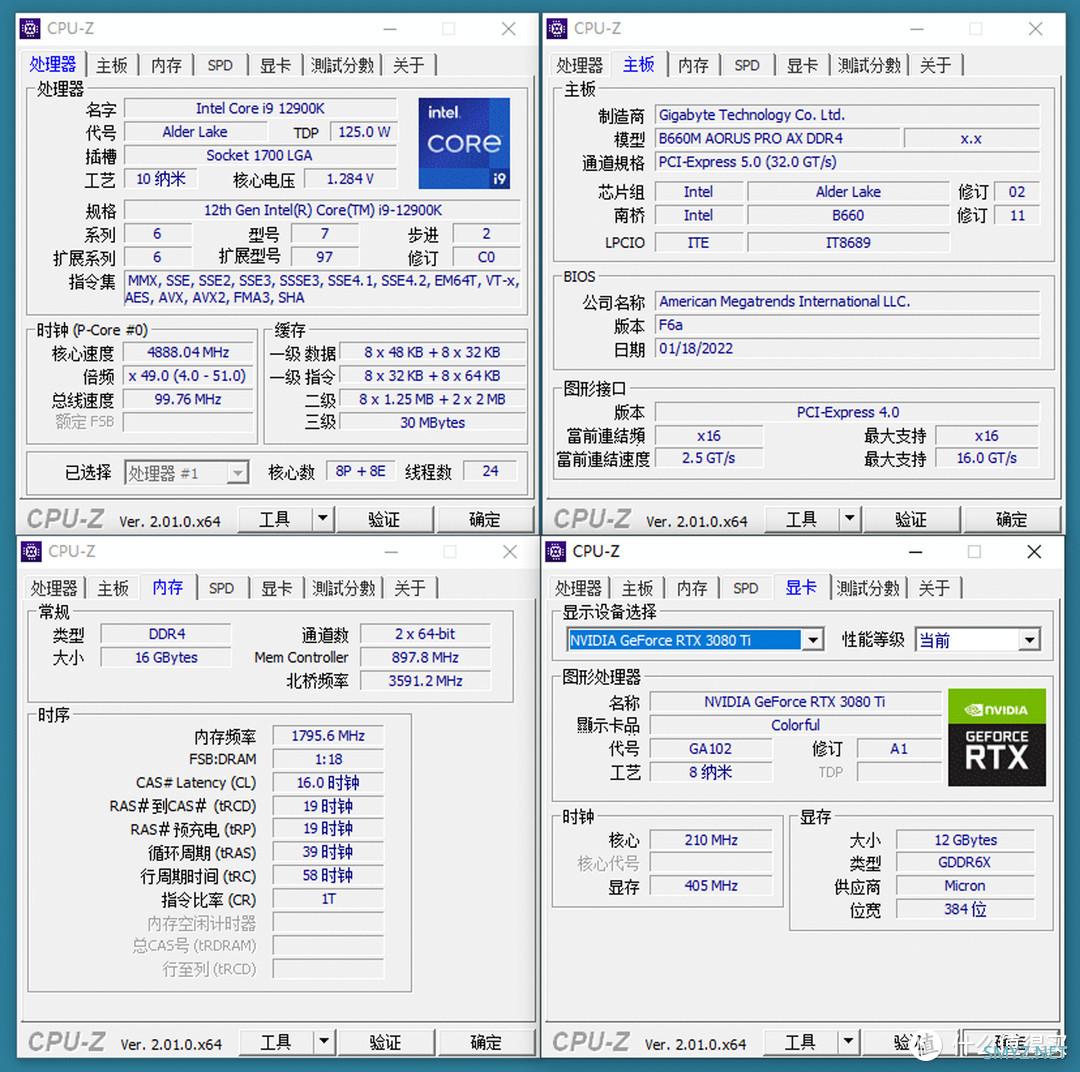The width and height of the screenshot is (1080, 1072).
Task: Expand 工具 dropdown arrow in the processor window
Action: pos(322,519)
